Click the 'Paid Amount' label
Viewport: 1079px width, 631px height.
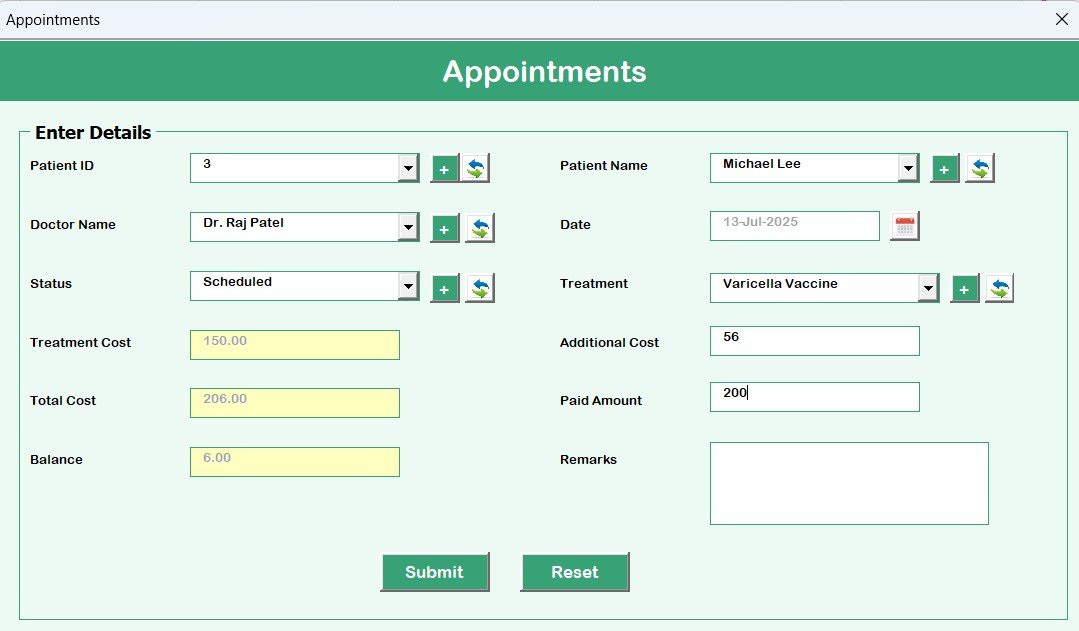click(x=601, y=400)
